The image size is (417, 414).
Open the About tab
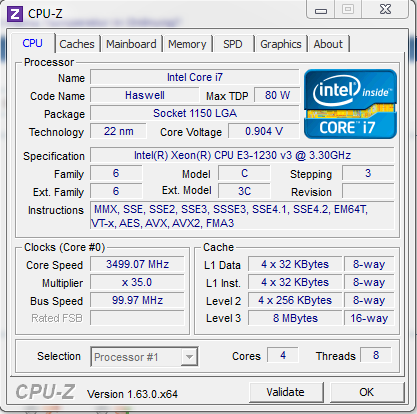328,44
